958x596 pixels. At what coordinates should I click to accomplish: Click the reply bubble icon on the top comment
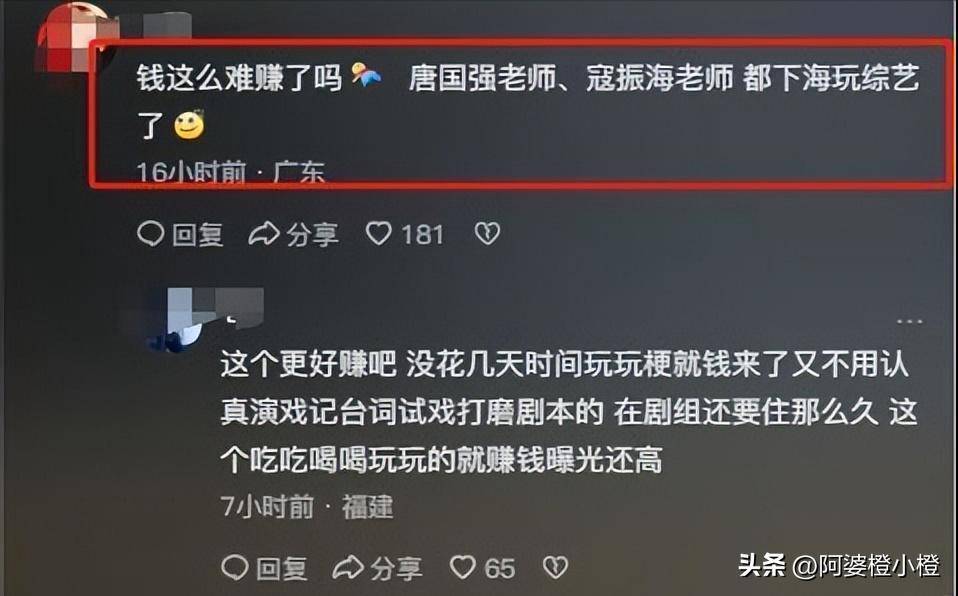pyautogui.click(x=150, y=234)
